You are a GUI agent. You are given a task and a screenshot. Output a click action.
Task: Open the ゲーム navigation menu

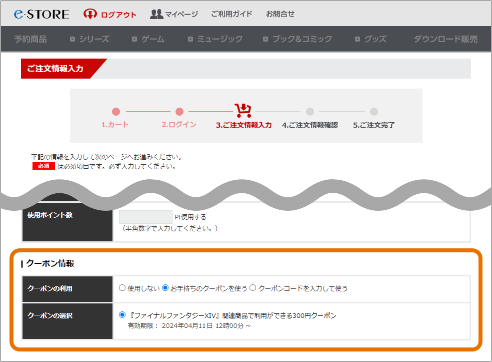148,39
